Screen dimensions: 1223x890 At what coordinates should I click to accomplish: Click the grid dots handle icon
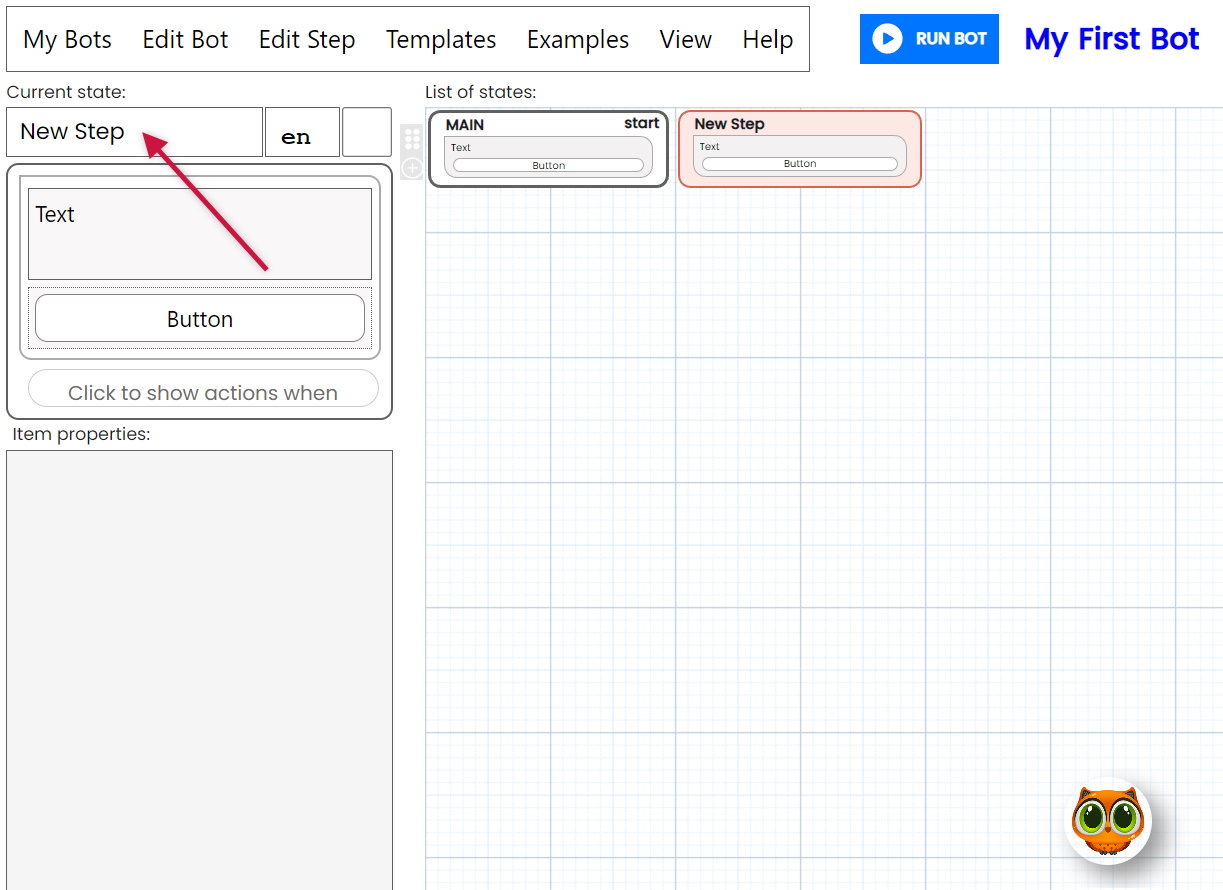coord(412,138)
